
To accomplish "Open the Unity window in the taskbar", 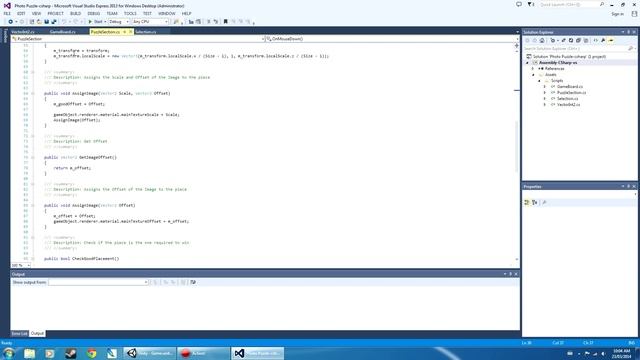I will 149,353.
